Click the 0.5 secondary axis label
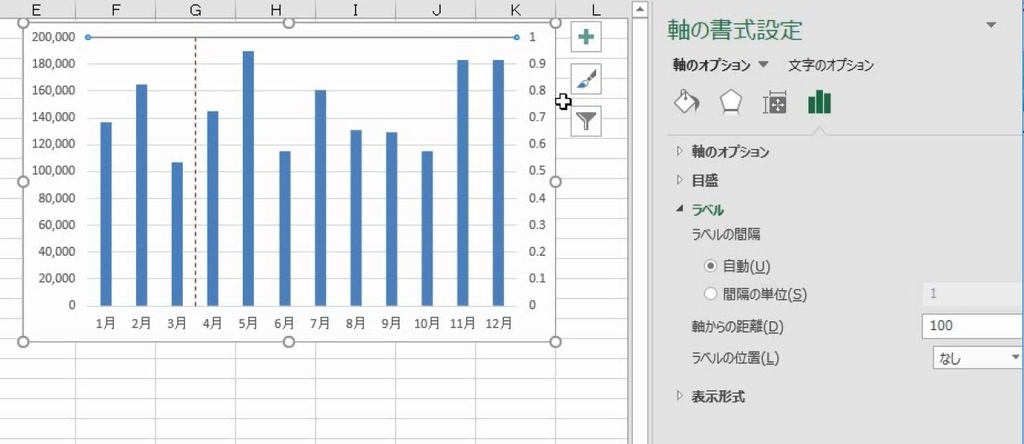1024x444 pixels. coord(537,171)
